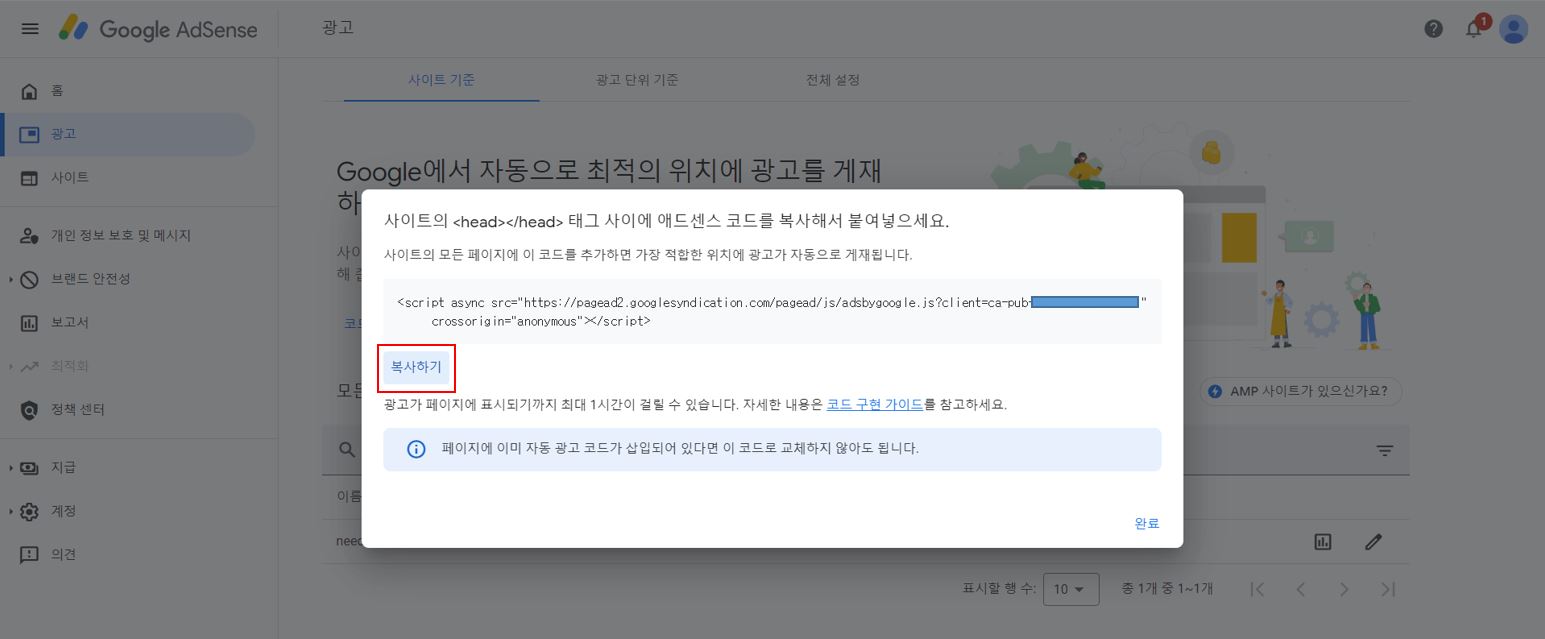Image resolution: width=1545 pixels, height=639 pixels.
Task: Select the 광고 text in the header
Action: tap(338, 28)
